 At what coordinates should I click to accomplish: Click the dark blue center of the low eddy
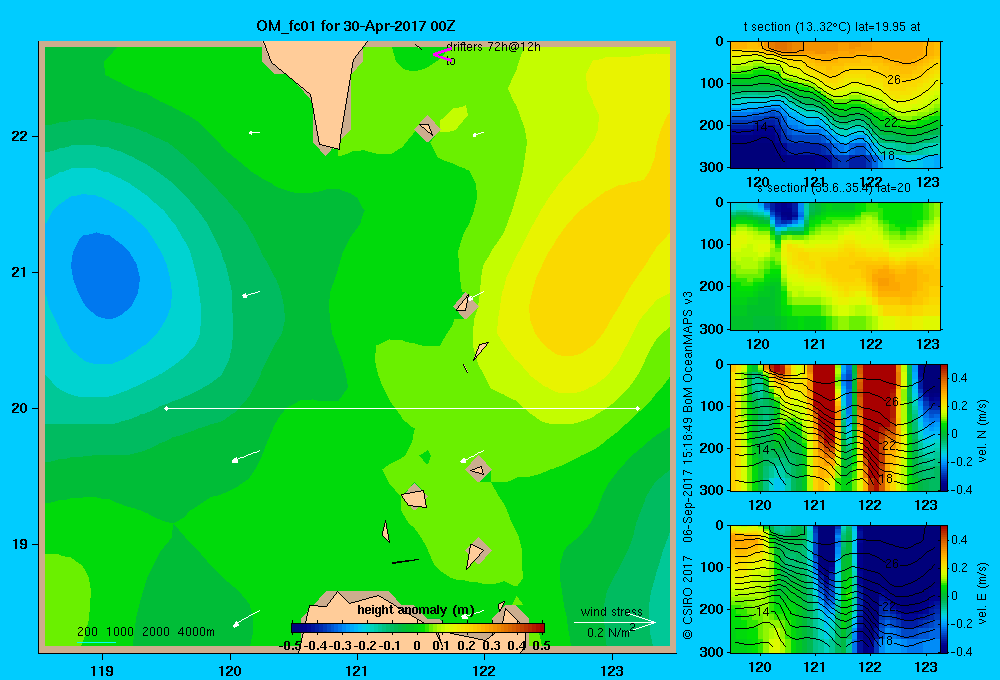106,276
